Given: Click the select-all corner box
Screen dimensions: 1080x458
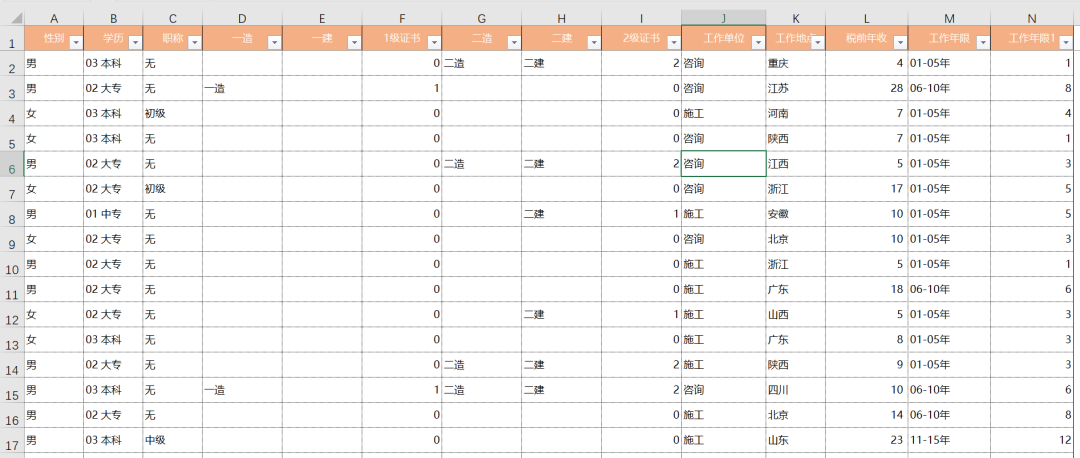Looking at the screenshot, I should point(11,17).
